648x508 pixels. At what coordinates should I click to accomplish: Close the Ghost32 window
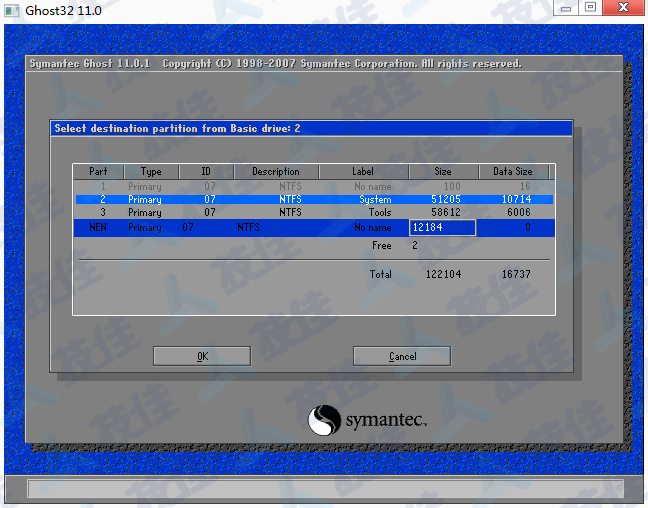point(623,7)
